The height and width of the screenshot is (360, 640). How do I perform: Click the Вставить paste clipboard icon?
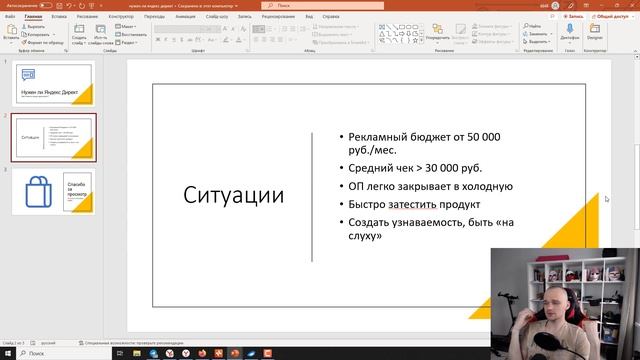pyautogui.click(x=11, y=29)
